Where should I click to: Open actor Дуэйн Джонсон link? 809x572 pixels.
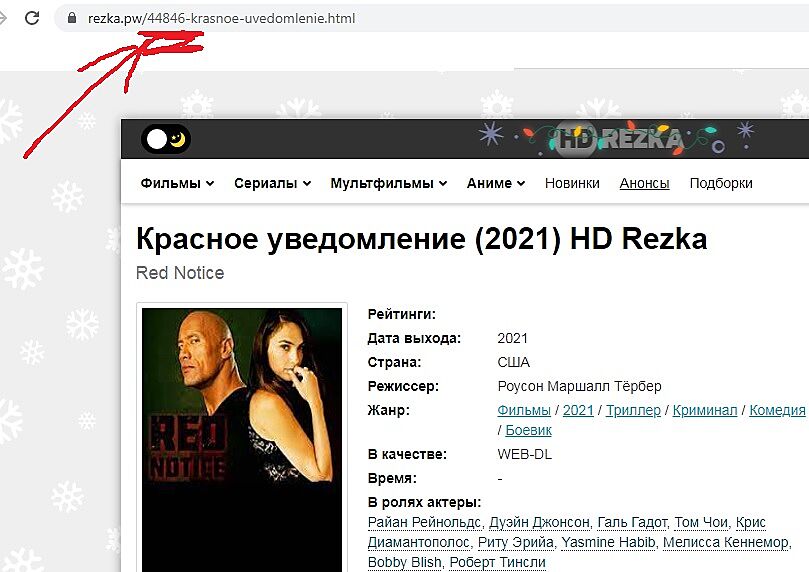tap(539, 522)
